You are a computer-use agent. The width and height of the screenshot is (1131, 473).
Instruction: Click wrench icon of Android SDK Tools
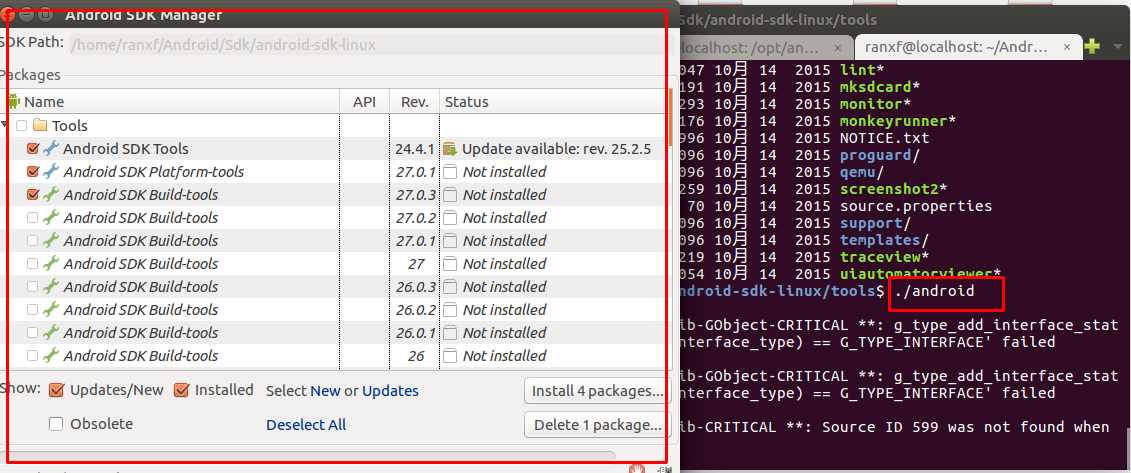pyautogui.click(x=50, y=149)
